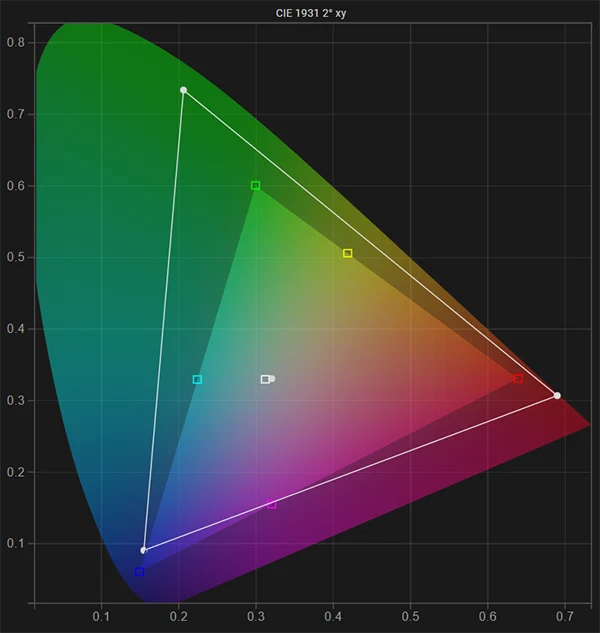
Task: Select the 0.7 label on x-axis
Action: 565,618
